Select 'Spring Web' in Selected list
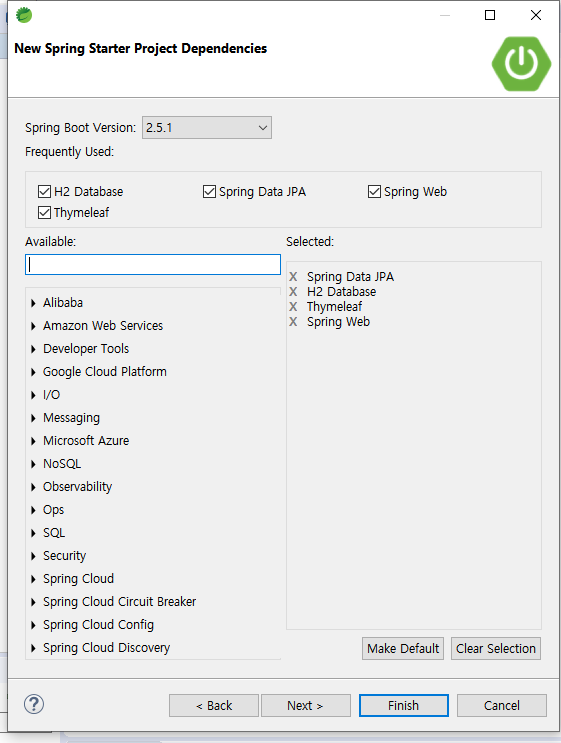561x743 pixels. pyautogui.click(x=338, y=322)
